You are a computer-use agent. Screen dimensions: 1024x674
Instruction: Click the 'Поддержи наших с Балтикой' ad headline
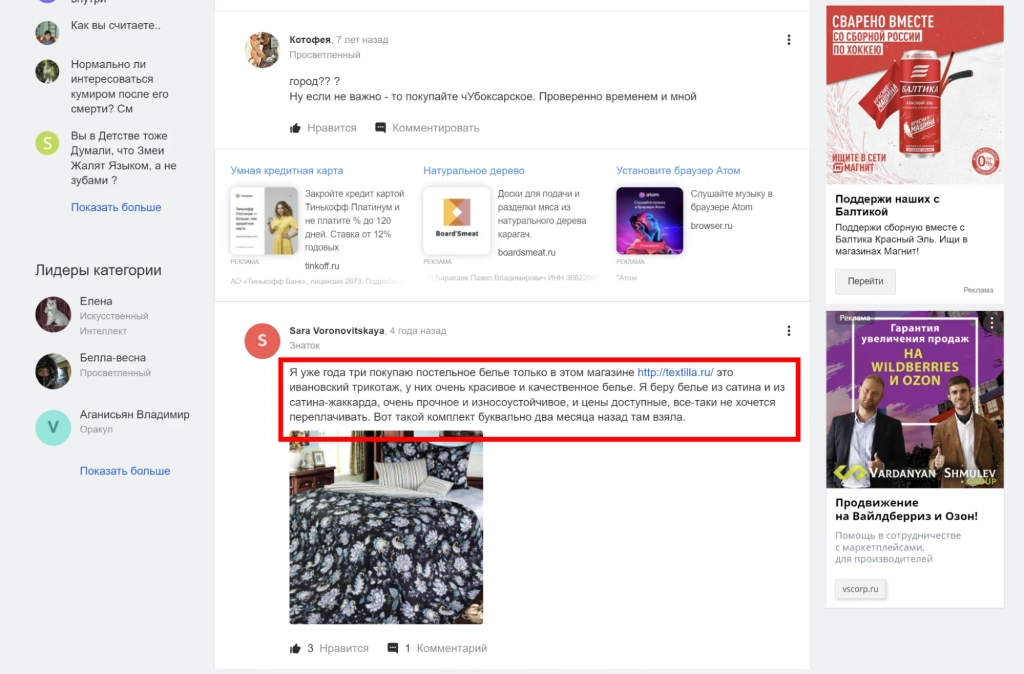point(887,205)
